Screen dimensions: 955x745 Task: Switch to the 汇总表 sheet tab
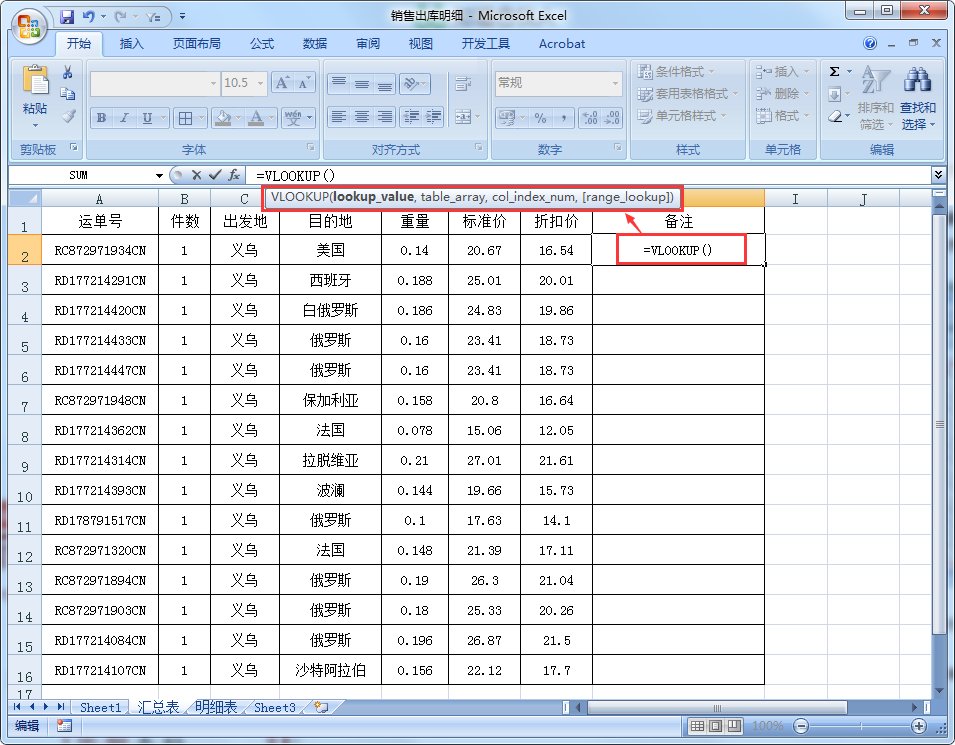tap(156, 707)
